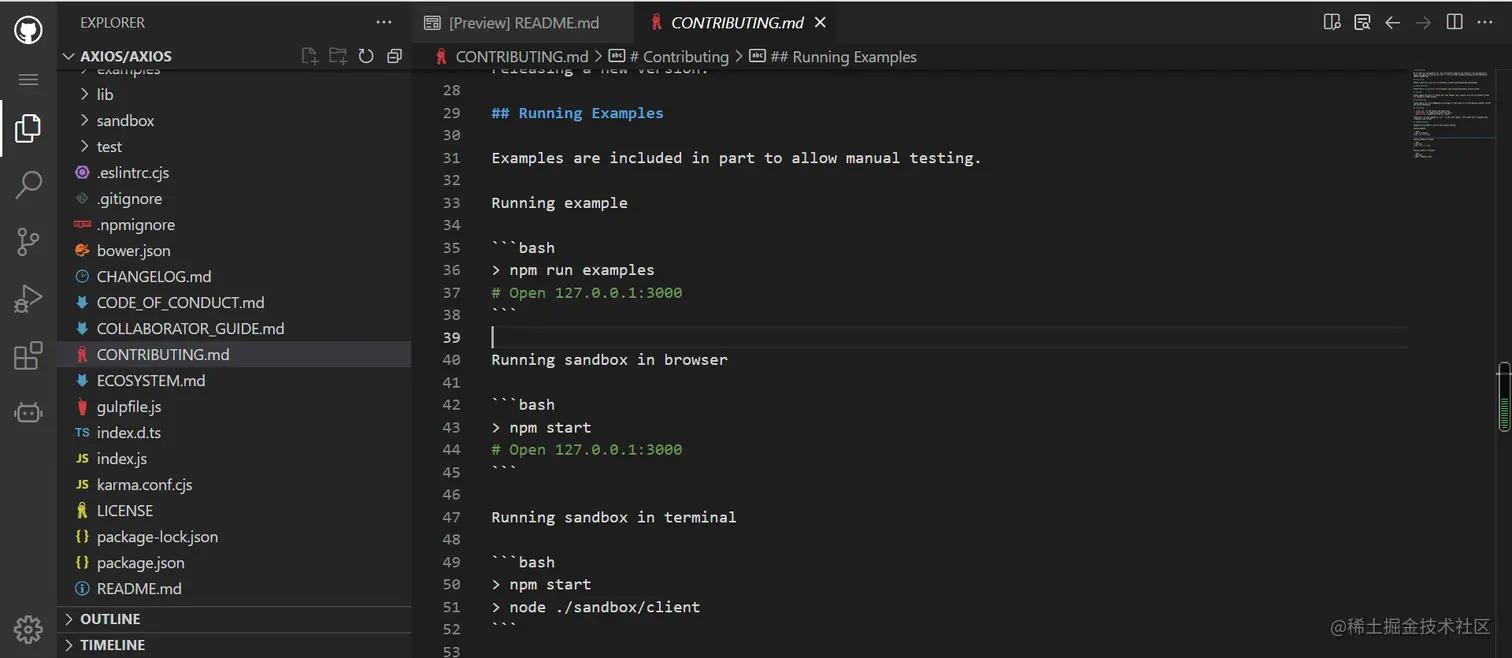Refresh the Explorer file tree
Viewport: 1512px width, 658px height.
click(x=366, y=56)
